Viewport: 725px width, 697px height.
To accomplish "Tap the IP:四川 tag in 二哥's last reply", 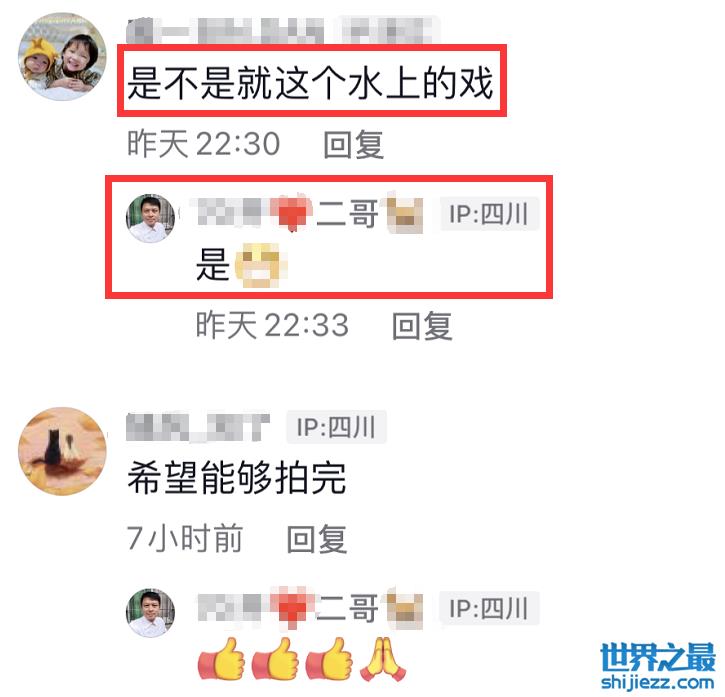I will coord(489,608).
